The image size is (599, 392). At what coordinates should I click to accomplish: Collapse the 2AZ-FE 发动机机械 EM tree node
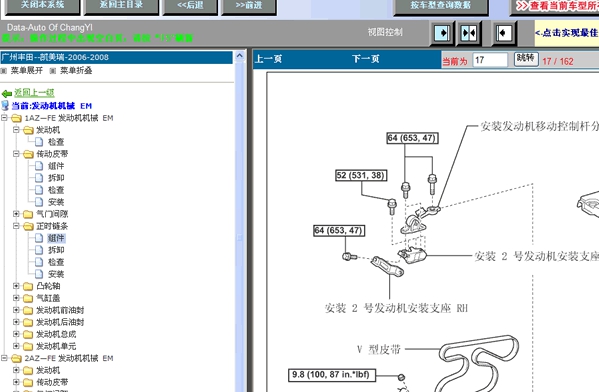[x=5, y=358]
